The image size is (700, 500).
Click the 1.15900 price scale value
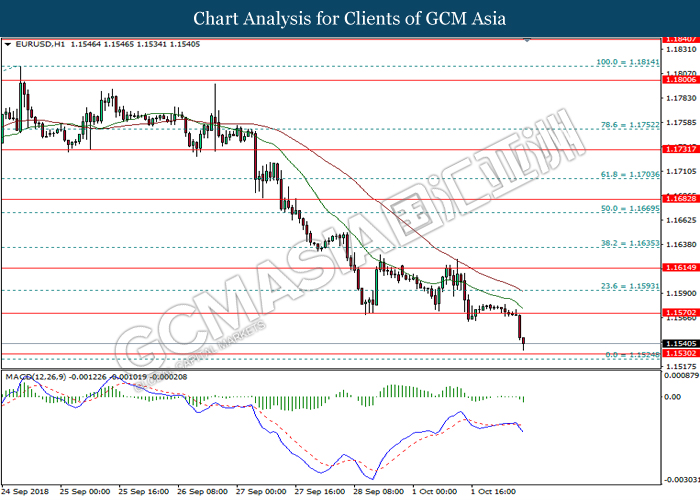click(681, 293)
